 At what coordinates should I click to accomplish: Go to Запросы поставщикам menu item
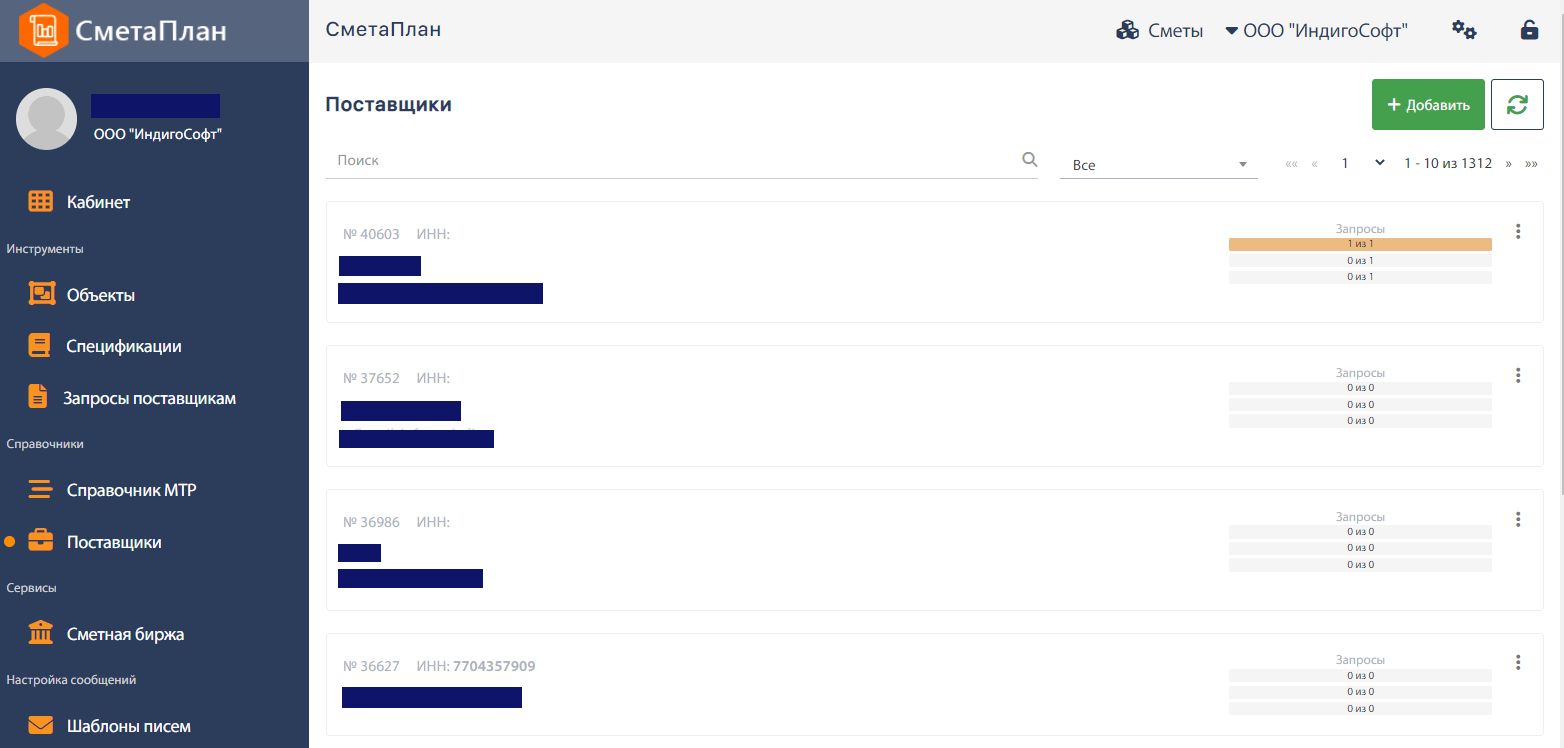click(150, 398)
